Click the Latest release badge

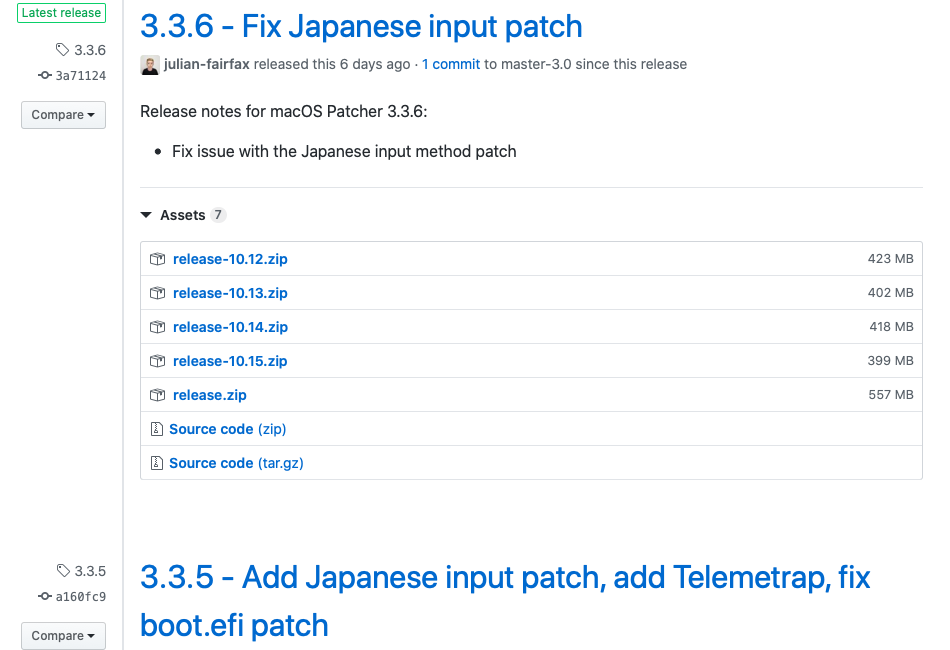coord(61,13)
